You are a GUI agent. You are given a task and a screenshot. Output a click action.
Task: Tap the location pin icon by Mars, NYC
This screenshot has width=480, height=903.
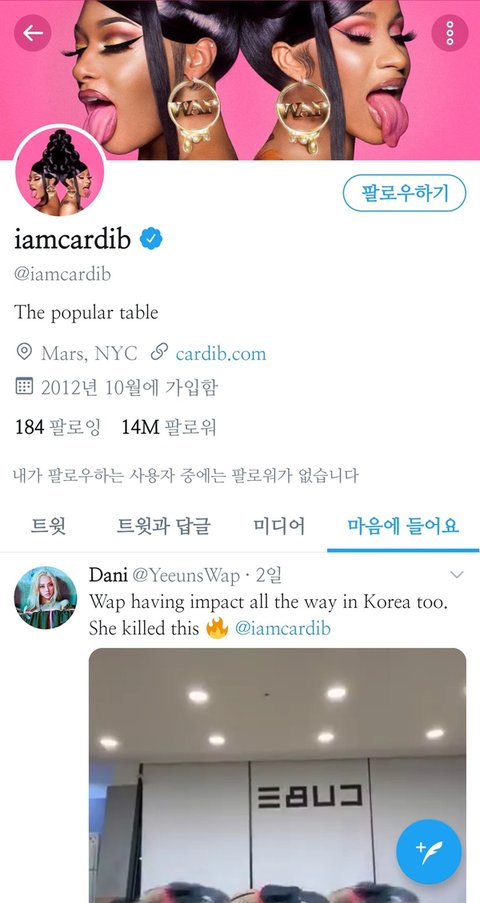[x=24, y=352]
